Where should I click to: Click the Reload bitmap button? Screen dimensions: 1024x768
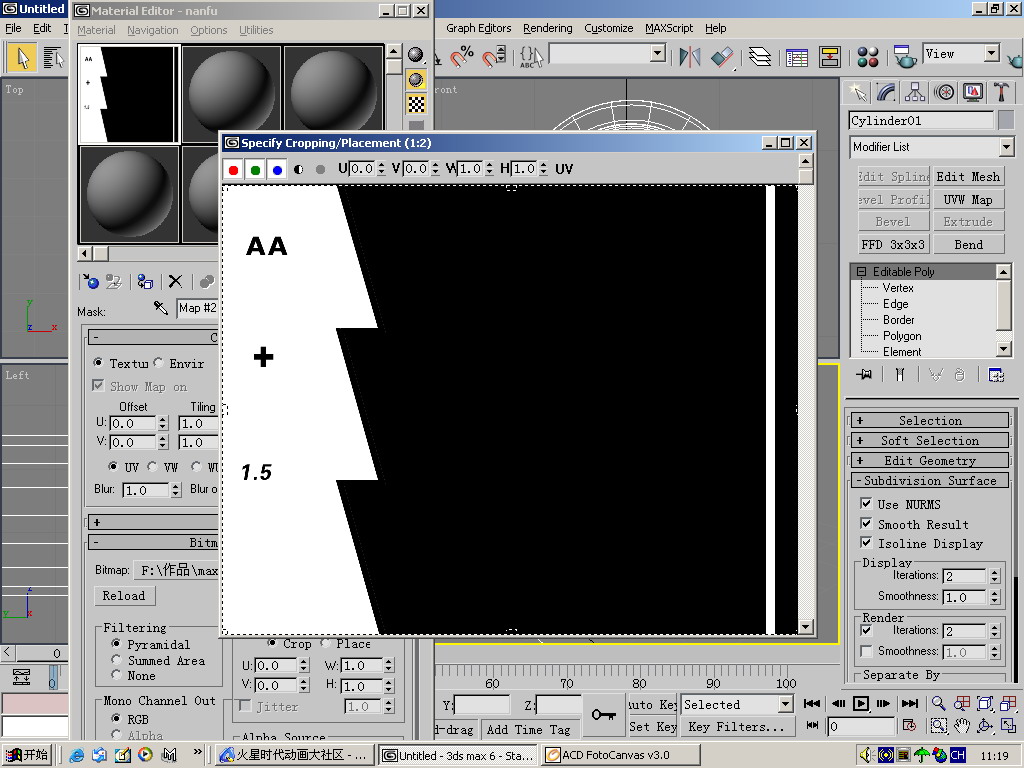click(x=124, y=596)
